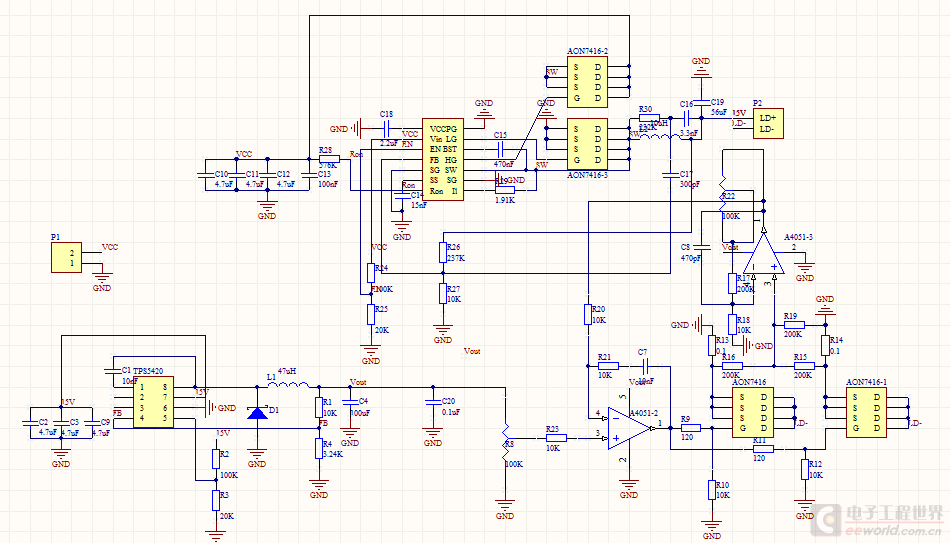This screenshot has width=950, height=543.
Task: Select capacitor C9 near the FB label
Action: [92, 422]
